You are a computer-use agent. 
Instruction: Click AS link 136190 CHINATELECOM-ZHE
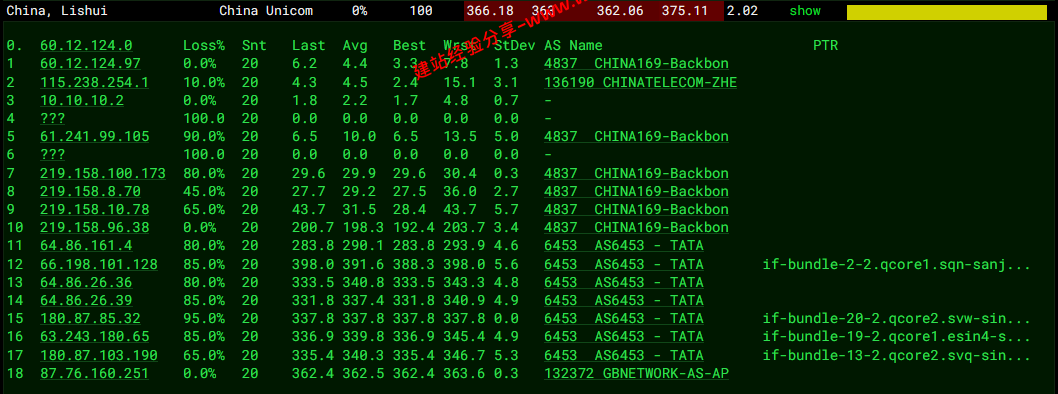tap(640, 82)
